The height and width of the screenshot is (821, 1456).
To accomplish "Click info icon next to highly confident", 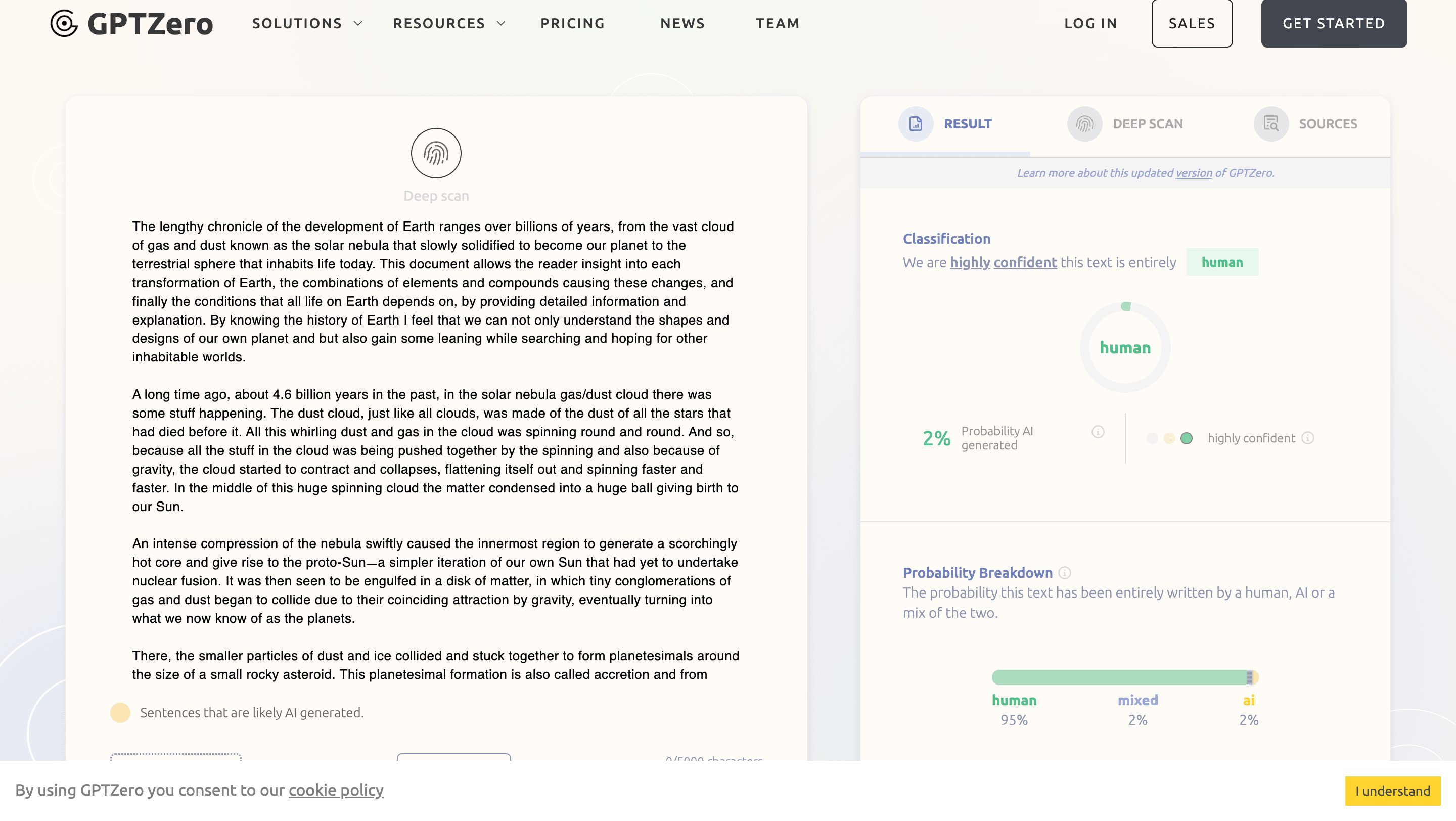I will click(1308, 438).
